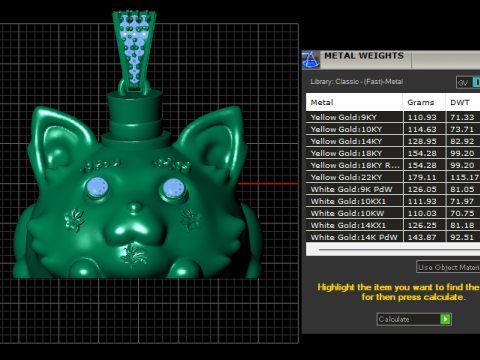Image resolution: width=480 pixels, height=360 pixels.
Task: Click the Calculate button label
Action: (394, 319)
